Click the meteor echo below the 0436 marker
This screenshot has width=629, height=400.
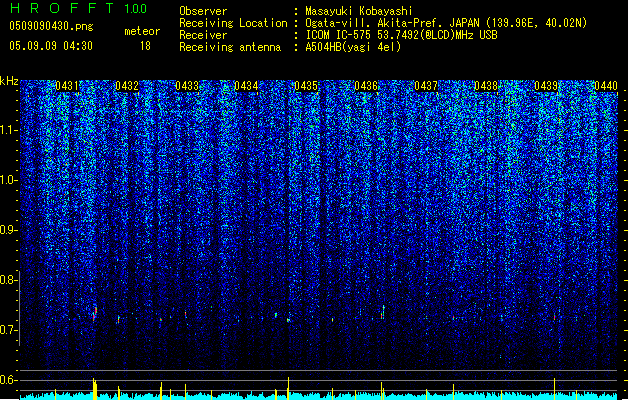[x=383, y=312]
